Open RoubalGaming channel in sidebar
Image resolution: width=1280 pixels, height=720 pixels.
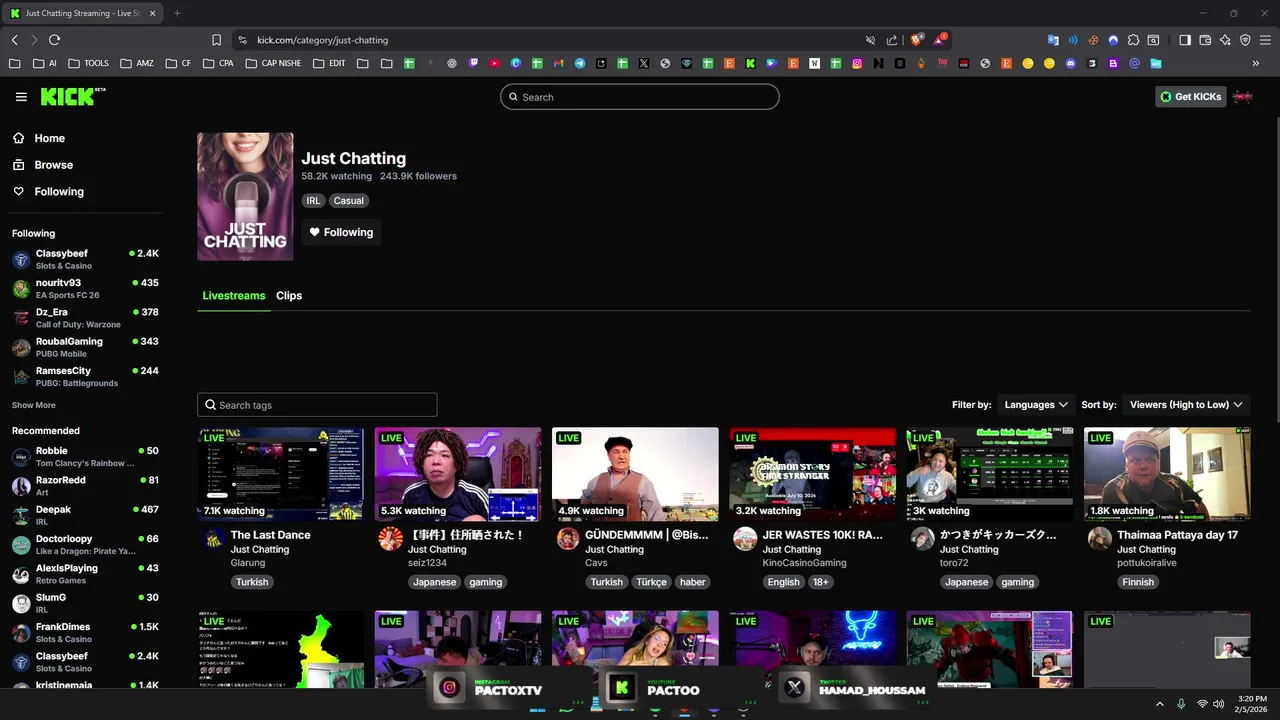(85, 347)
